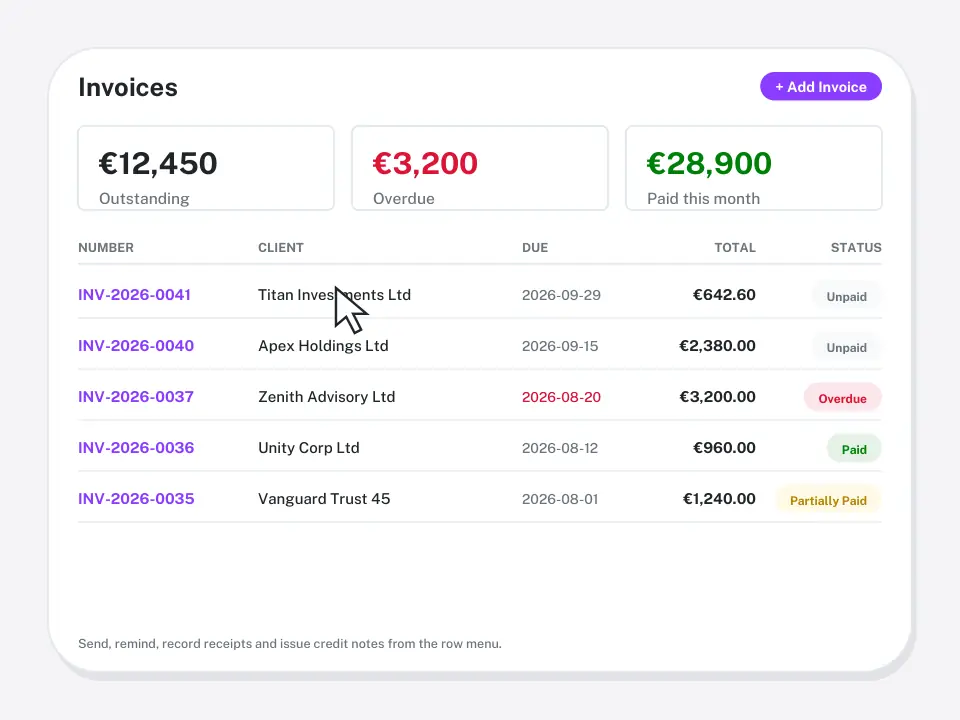Click due date 2026-09-15
Screen dimensions: 960x720
560,346
